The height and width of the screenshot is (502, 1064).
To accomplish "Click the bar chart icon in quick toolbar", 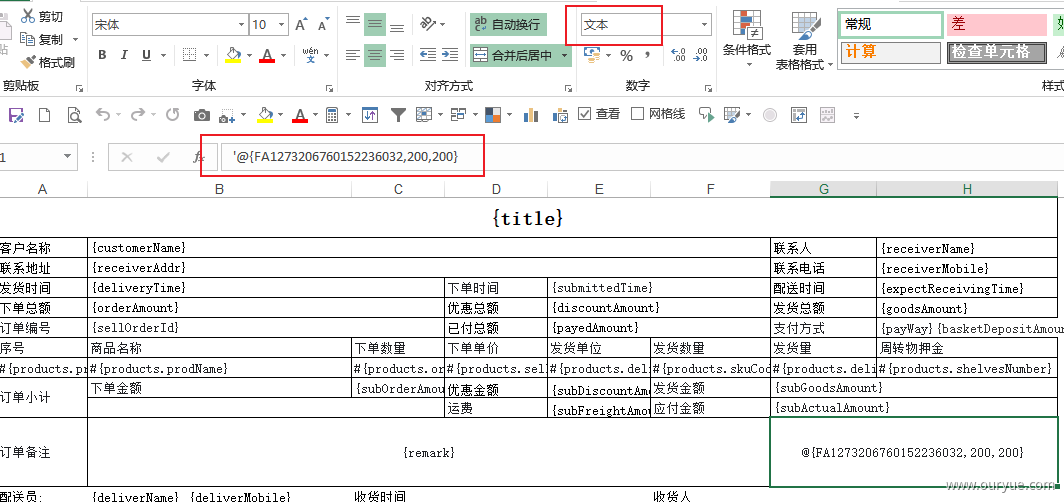I will [531, 115].
